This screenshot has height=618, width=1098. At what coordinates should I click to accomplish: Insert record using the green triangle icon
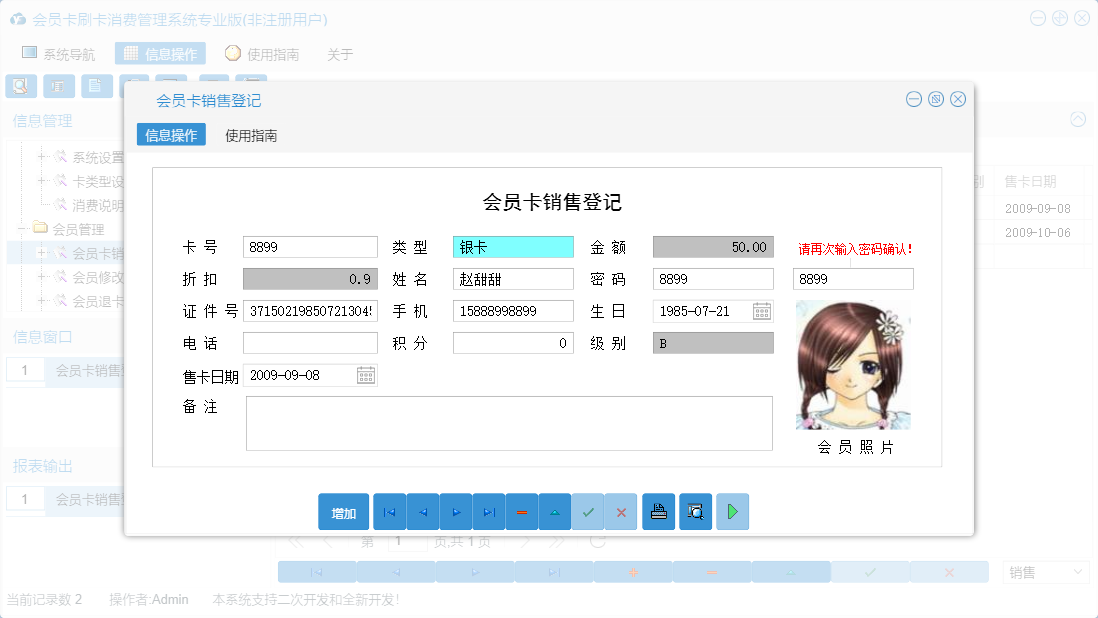click(555, 511)
